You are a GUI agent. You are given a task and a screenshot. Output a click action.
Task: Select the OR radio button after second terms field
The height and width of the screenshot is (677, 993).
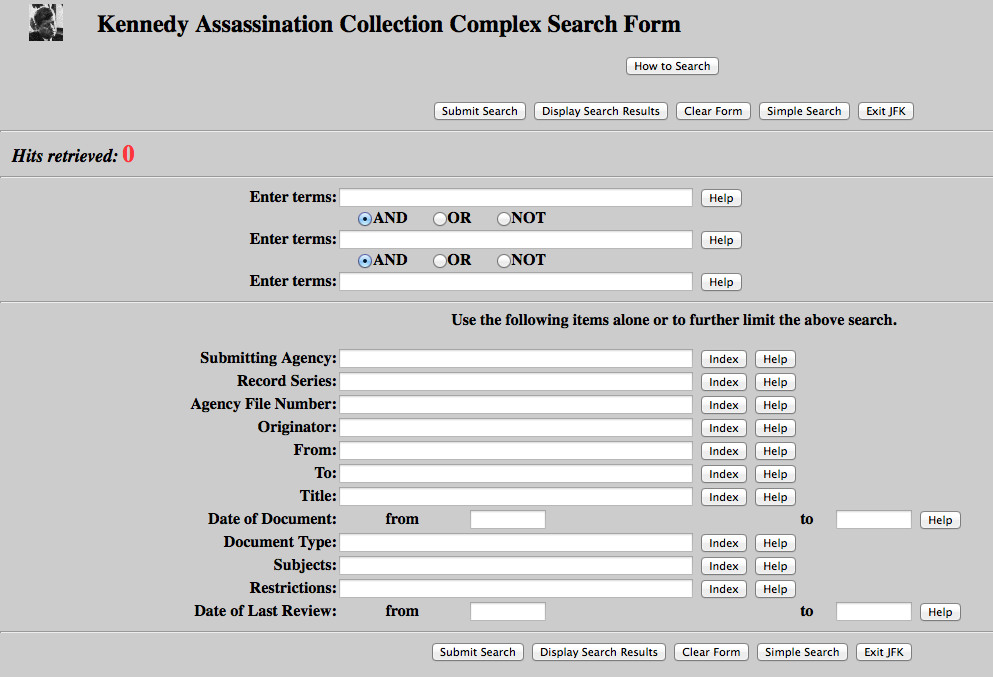pyautogui.click(x=440, y=260)
